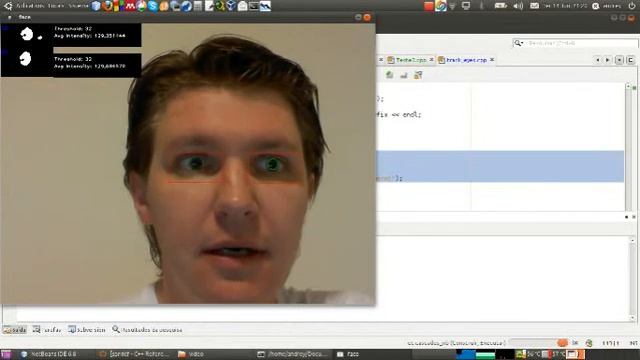Click the red square tray icon
This screenshot has width=640, height=360.
[x=429, y=6]
